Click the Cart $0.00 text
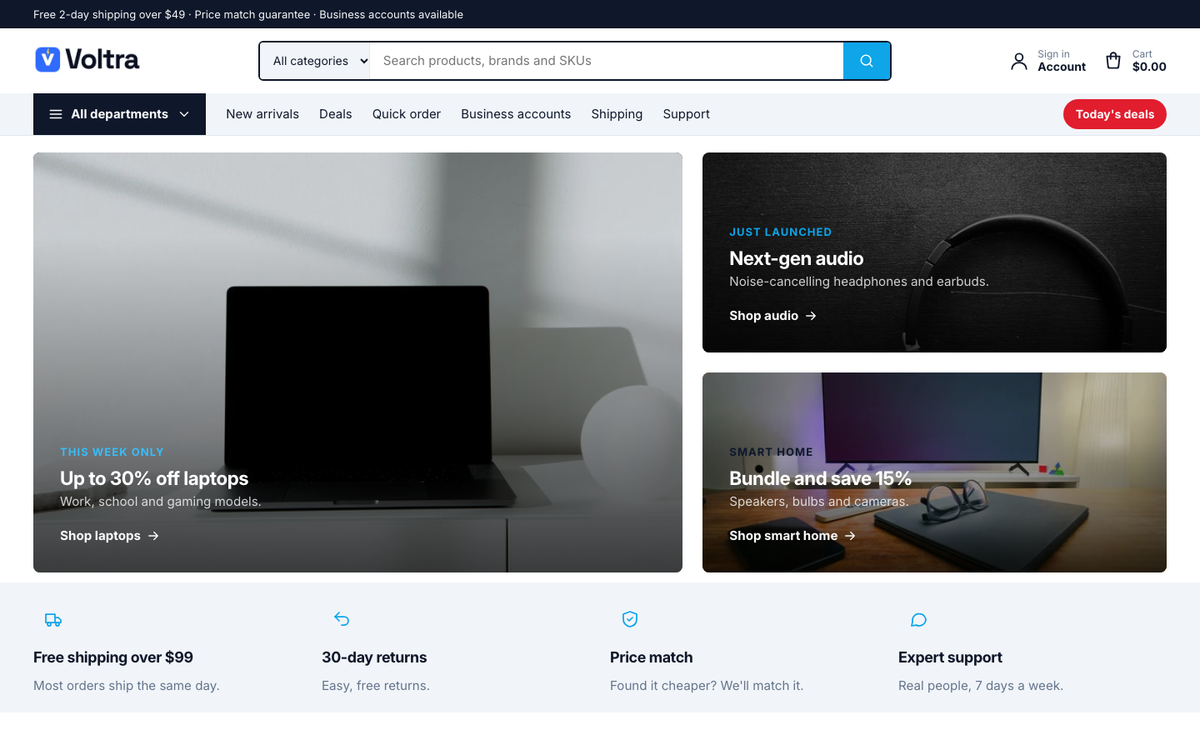The image size is (1200, 750). pos(1149,61)
